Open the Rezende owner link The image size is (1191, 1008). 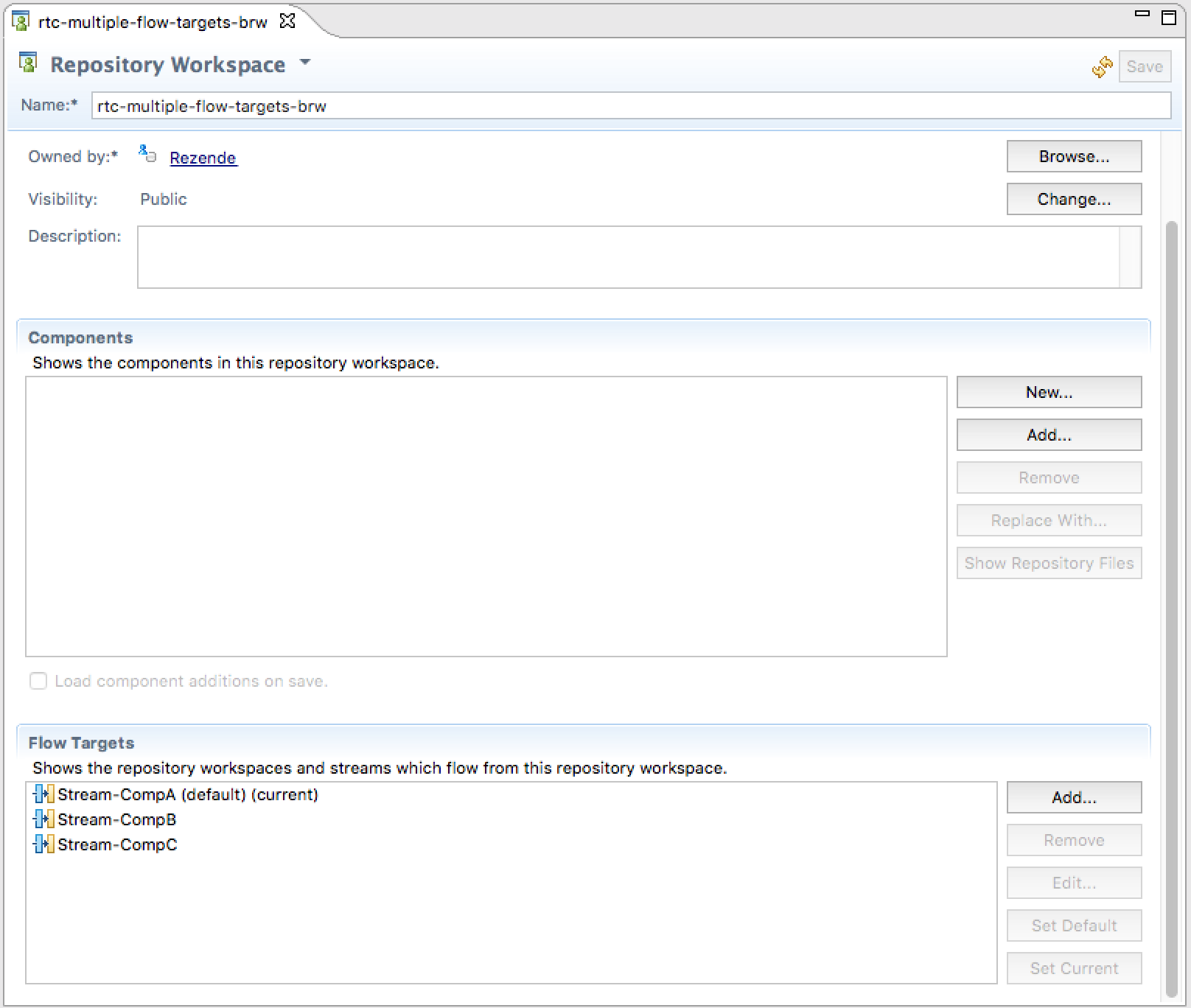click(x=203, y=158)
